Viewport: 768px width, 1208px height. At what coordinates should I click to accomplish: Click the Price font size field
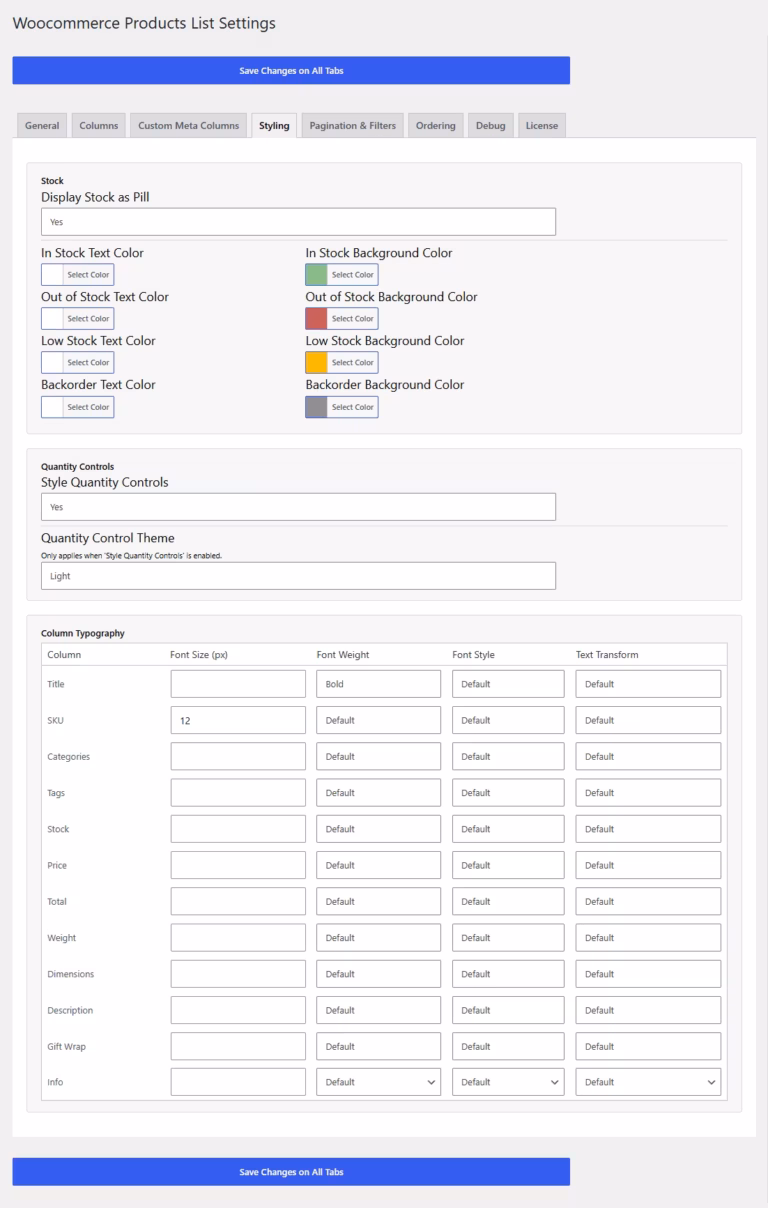(x=238, y=865)
